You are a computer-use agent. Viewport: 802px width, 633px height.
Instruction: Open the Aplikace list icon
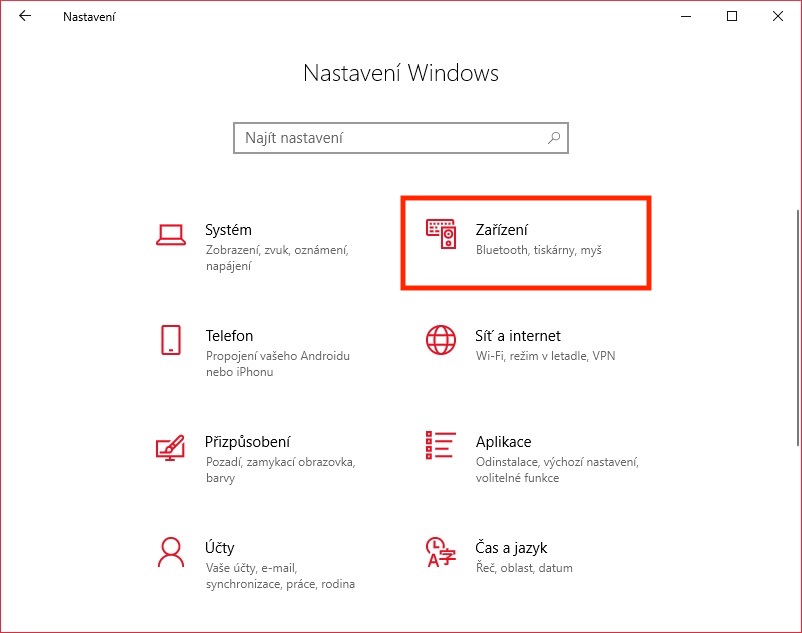pyautogui.click(x=441, y=446)
